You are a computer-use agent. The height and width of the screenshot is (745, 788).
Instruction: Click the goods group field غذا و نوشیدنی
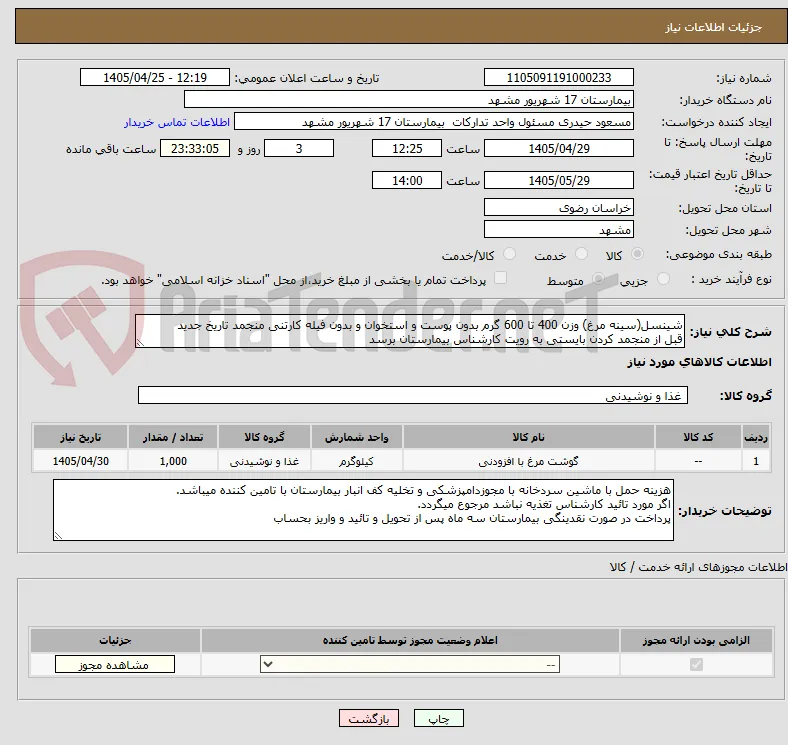coord(413,395)
